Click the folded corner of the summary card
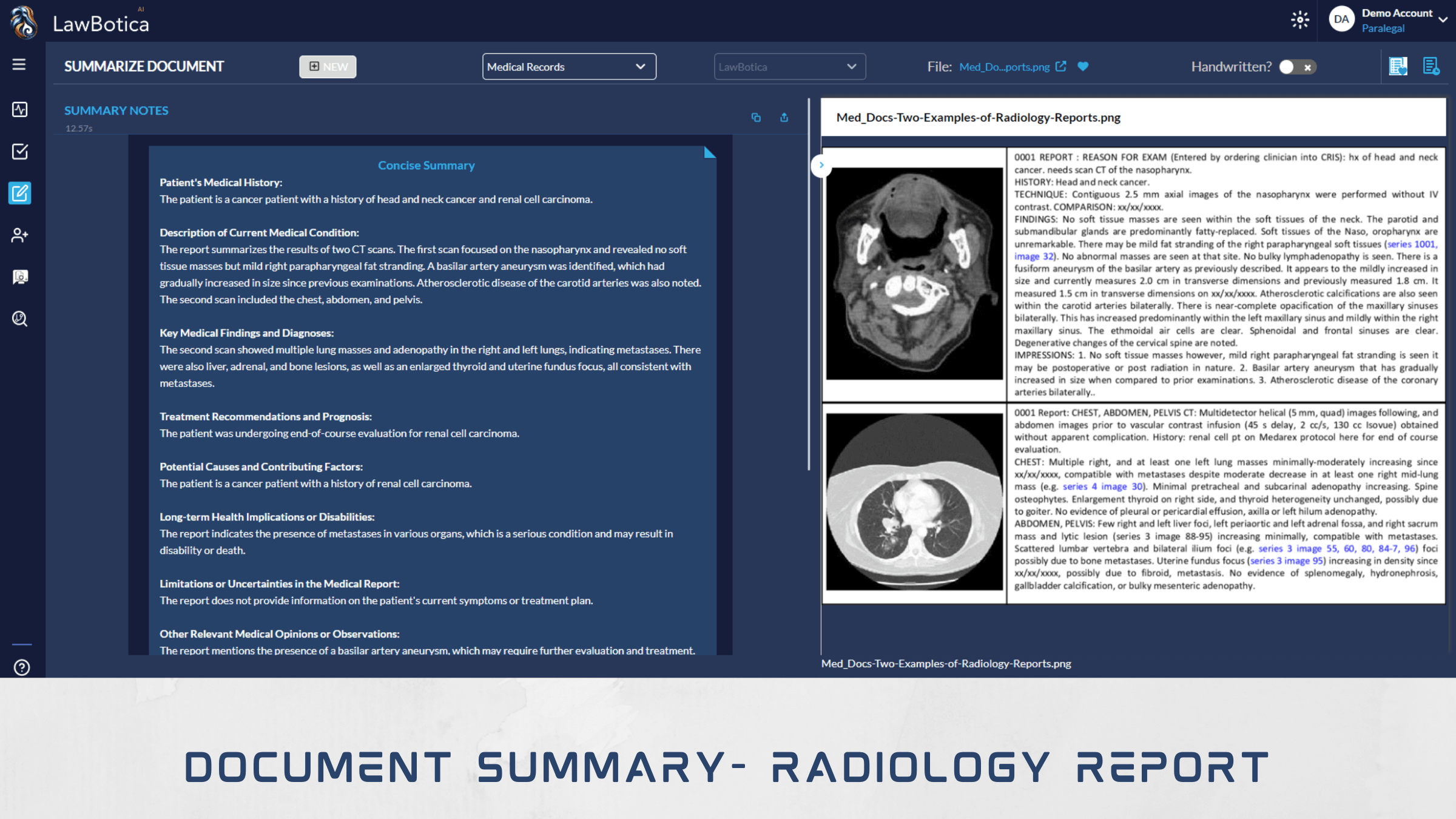The height and width of the screenshot is (819, 1456). point(710,152)
